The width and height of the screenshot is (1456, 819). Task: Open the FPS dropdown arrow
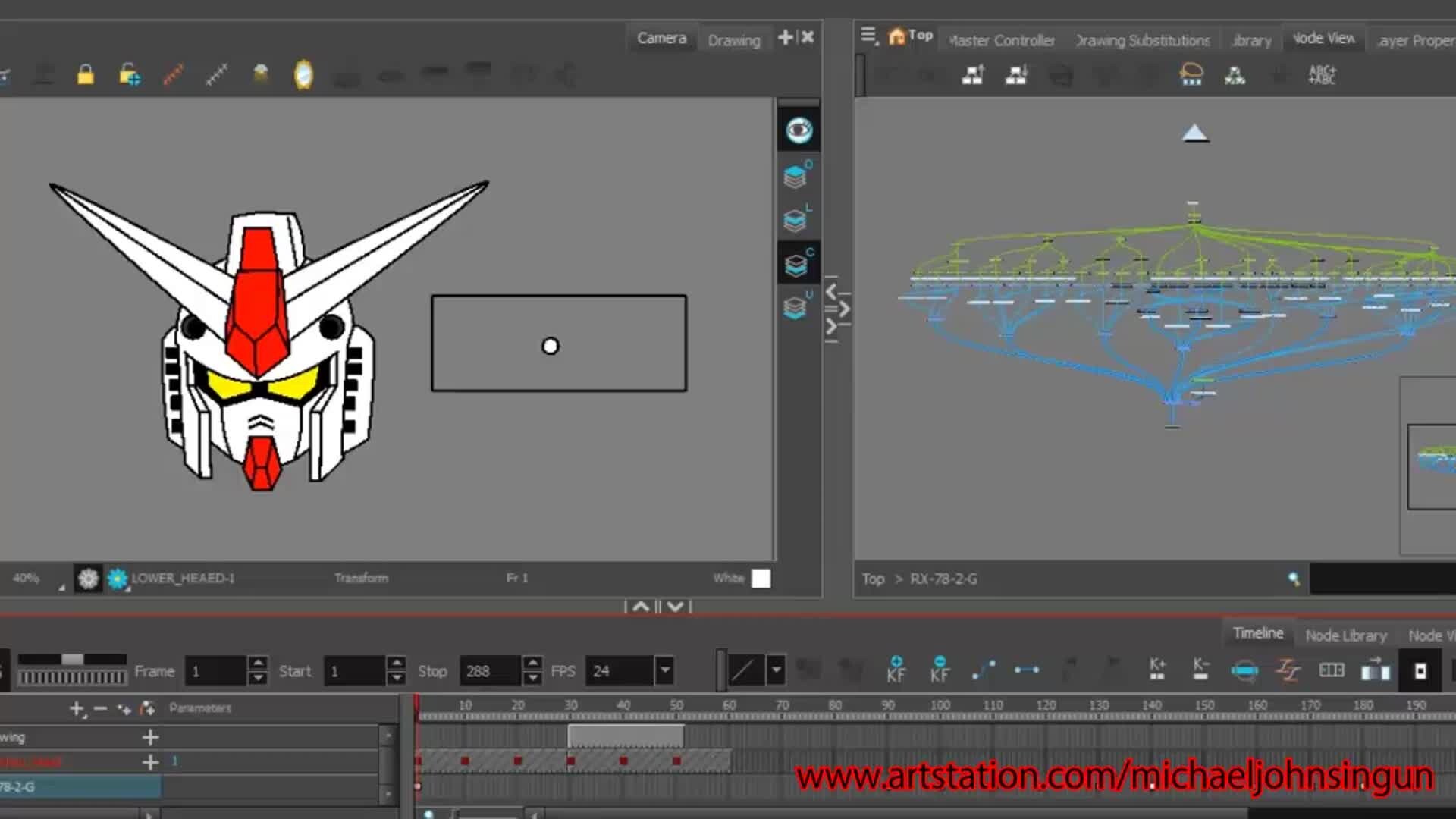tap(665, 670)
